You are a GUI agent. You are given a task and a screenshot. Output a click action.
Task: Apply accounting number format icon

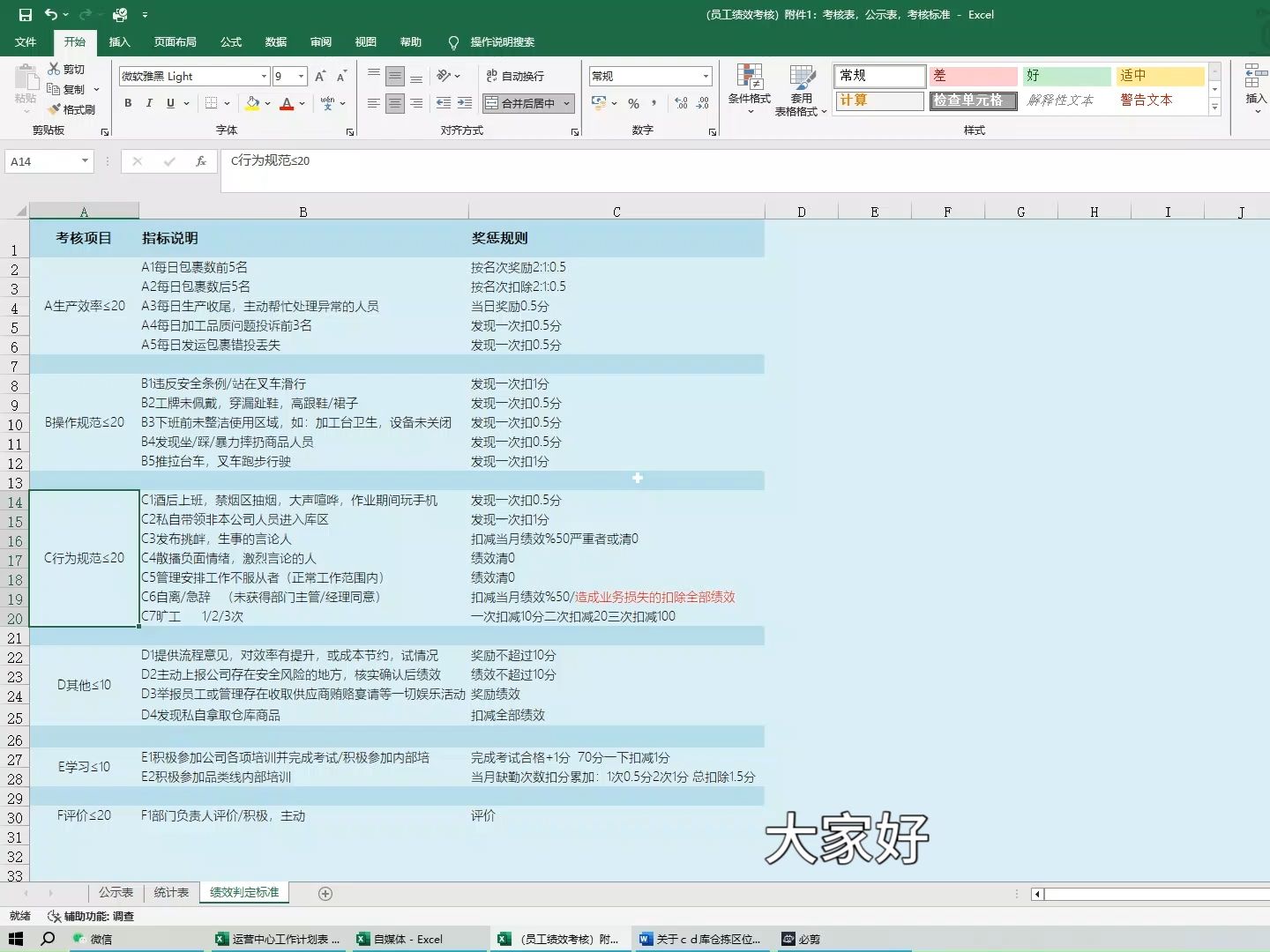600,103
